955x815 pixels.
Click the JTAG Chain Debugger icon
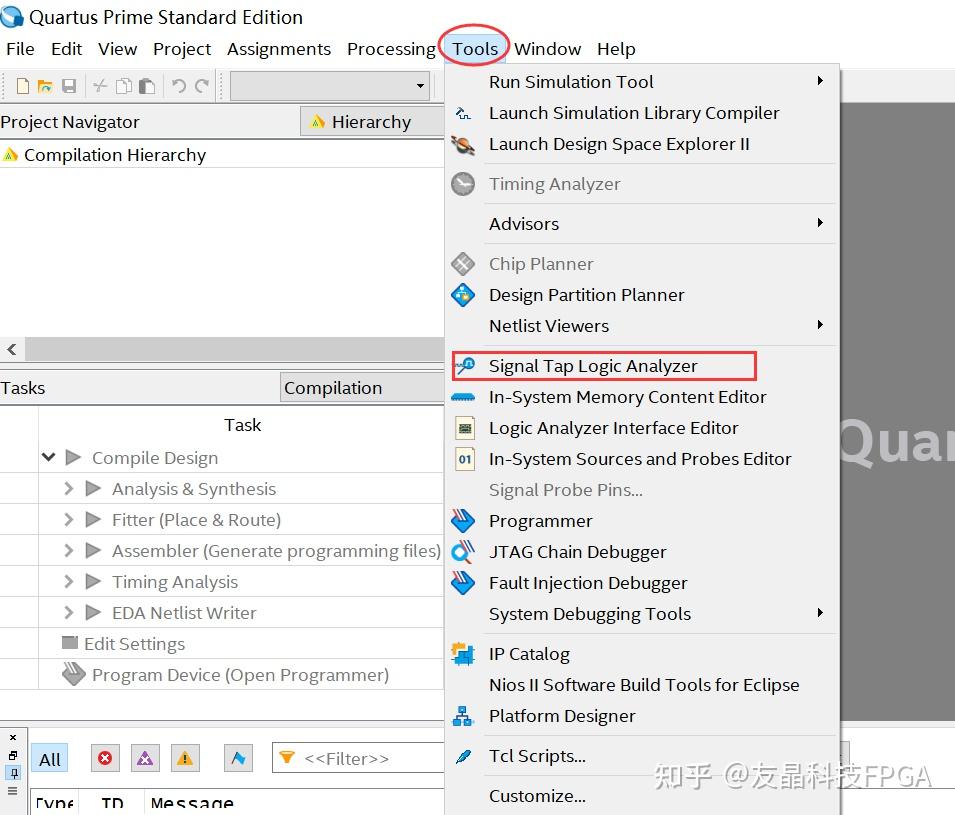463,552
